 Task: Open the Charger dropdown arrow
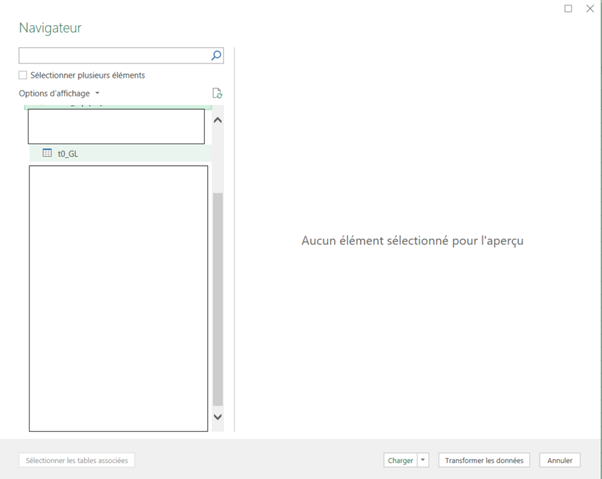(423, 460)
